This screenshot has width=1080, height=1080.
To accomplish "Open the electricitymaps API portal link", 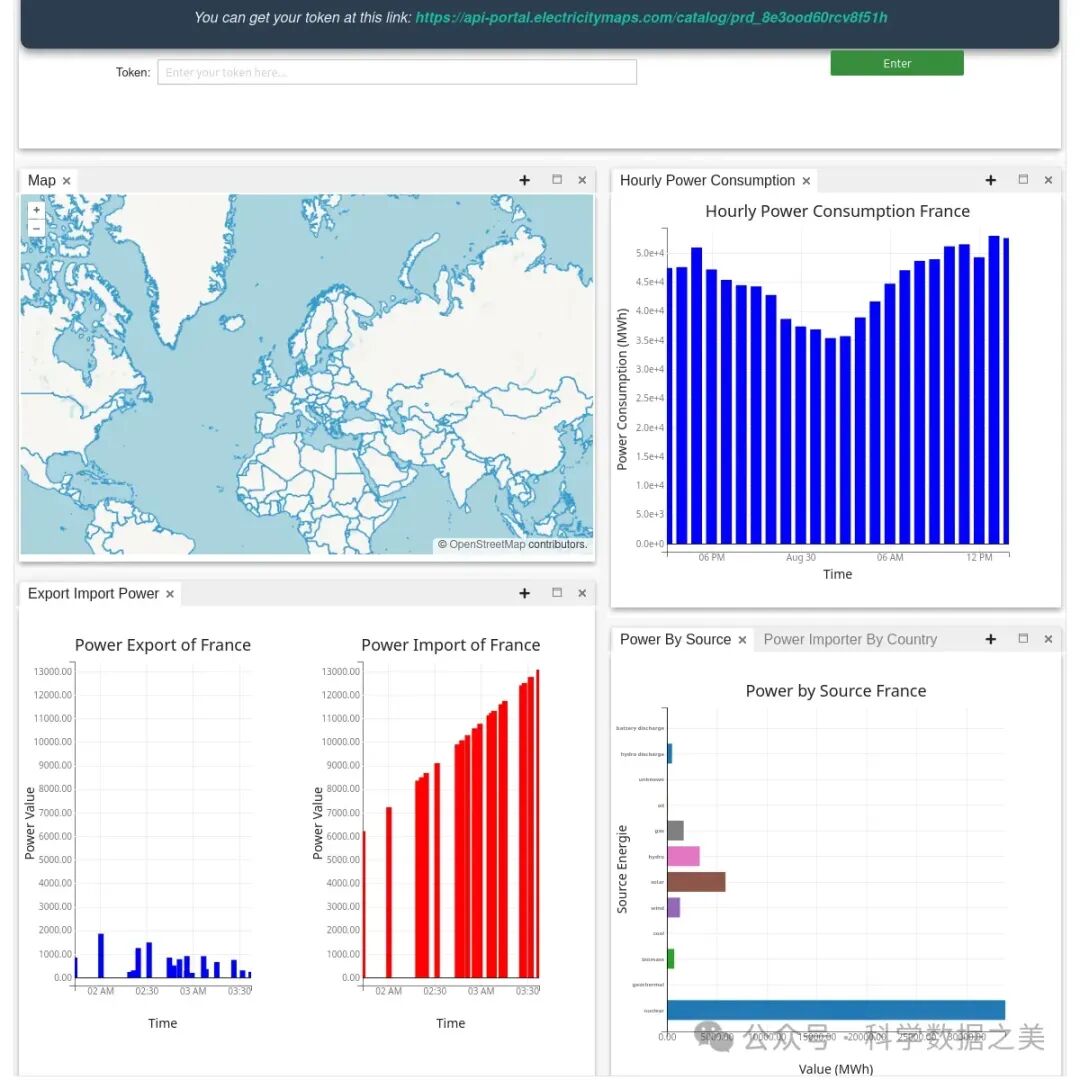I will tap(650, 17).
